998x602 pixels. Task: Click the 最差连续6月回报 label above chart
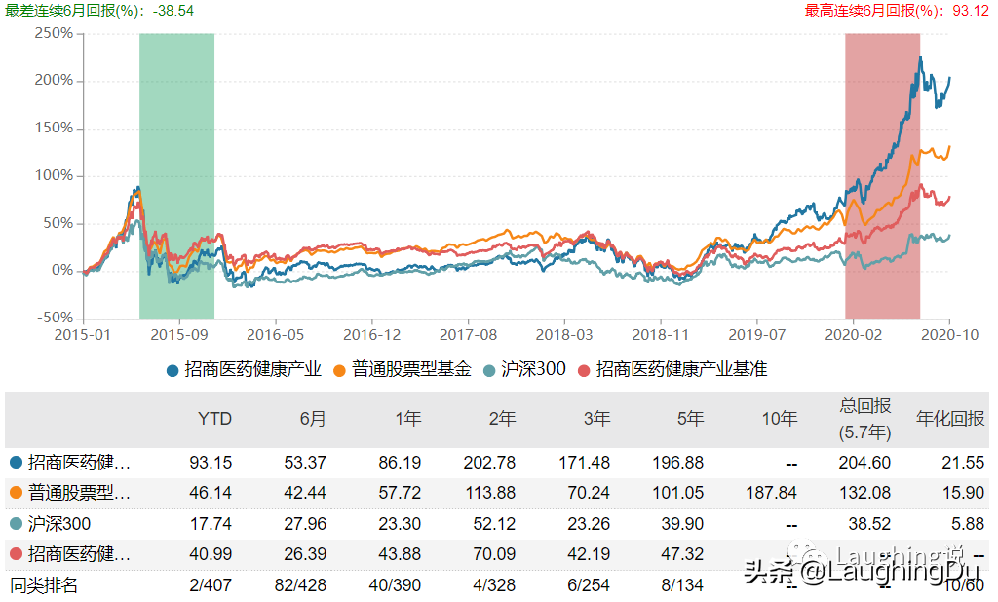pos(99,11)
